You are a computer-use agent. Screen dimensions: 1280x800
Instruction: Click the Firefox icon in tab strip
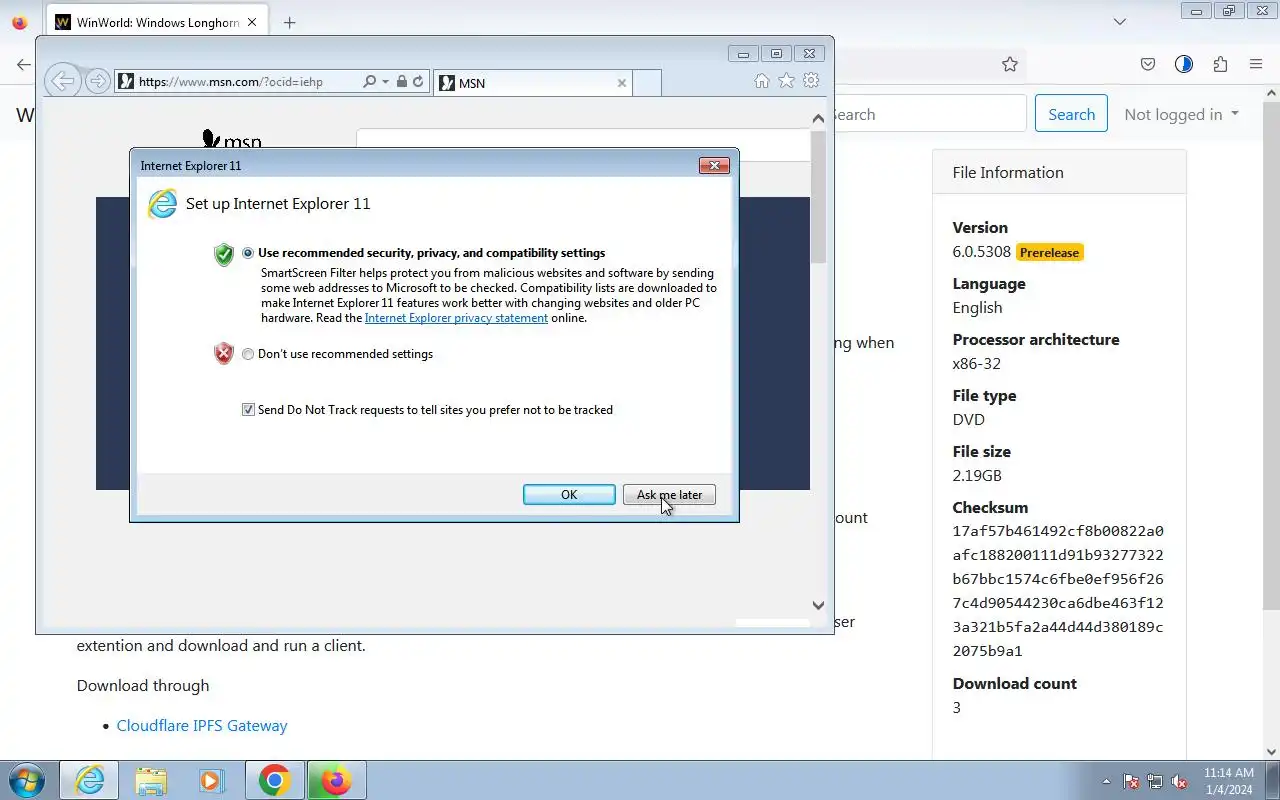click(20, 22)
